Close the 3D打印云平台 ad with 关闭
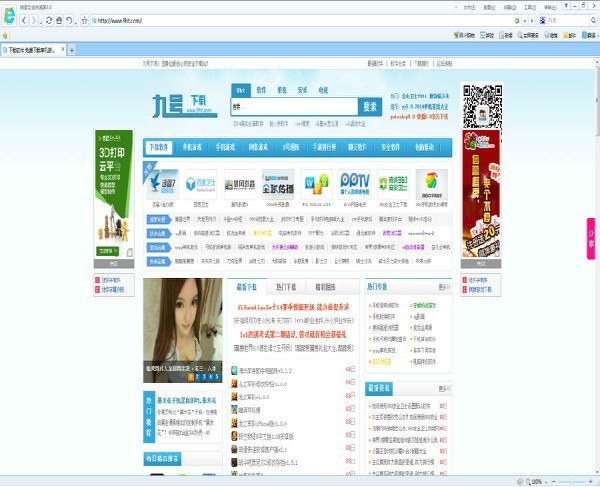Viewport: 600px width, 487px height. click(114, 264)
